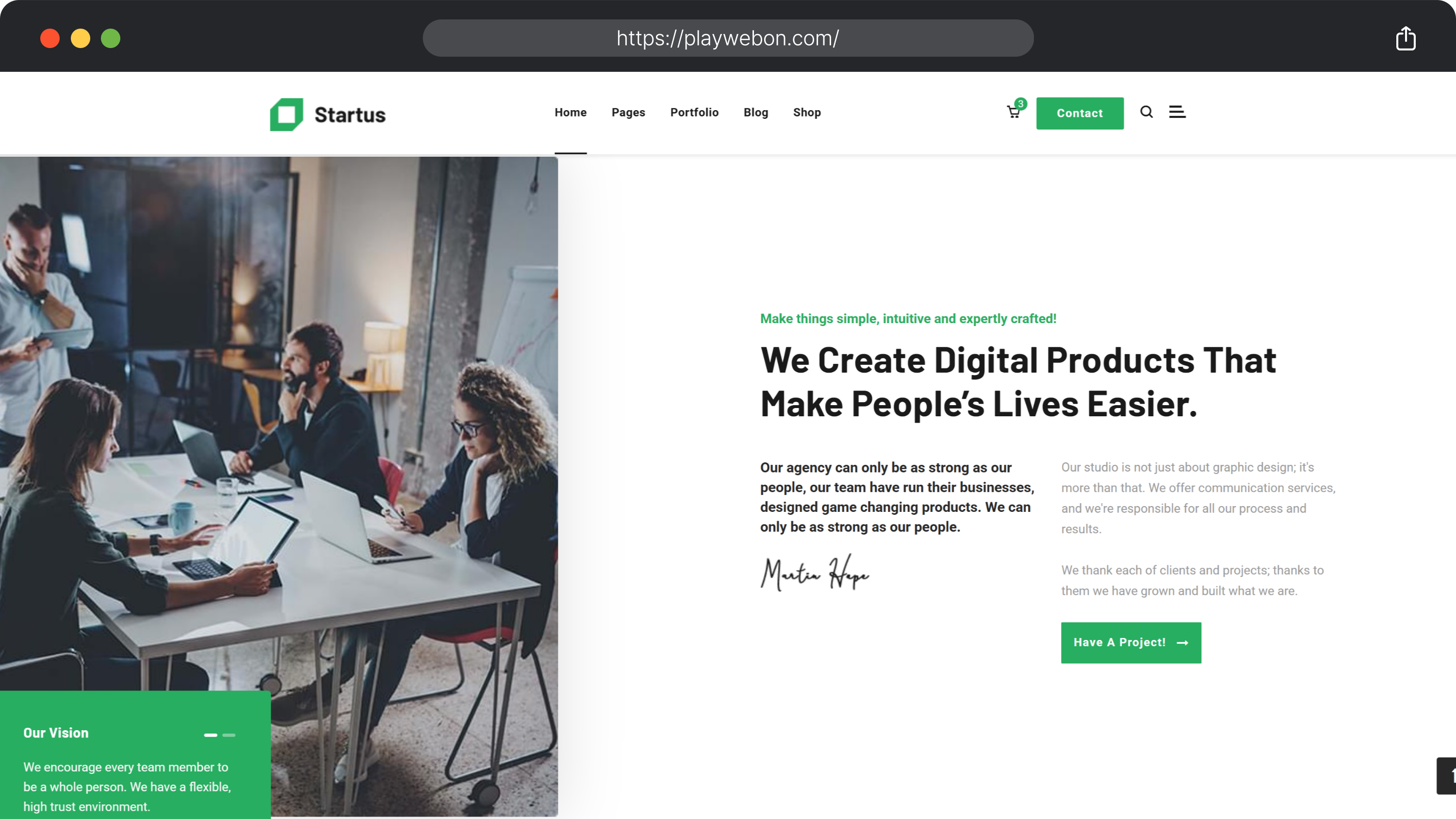Click the search magnifier icon
Screen dimensions: 1456x819
pyautogui.click(x=1146, y=112)
